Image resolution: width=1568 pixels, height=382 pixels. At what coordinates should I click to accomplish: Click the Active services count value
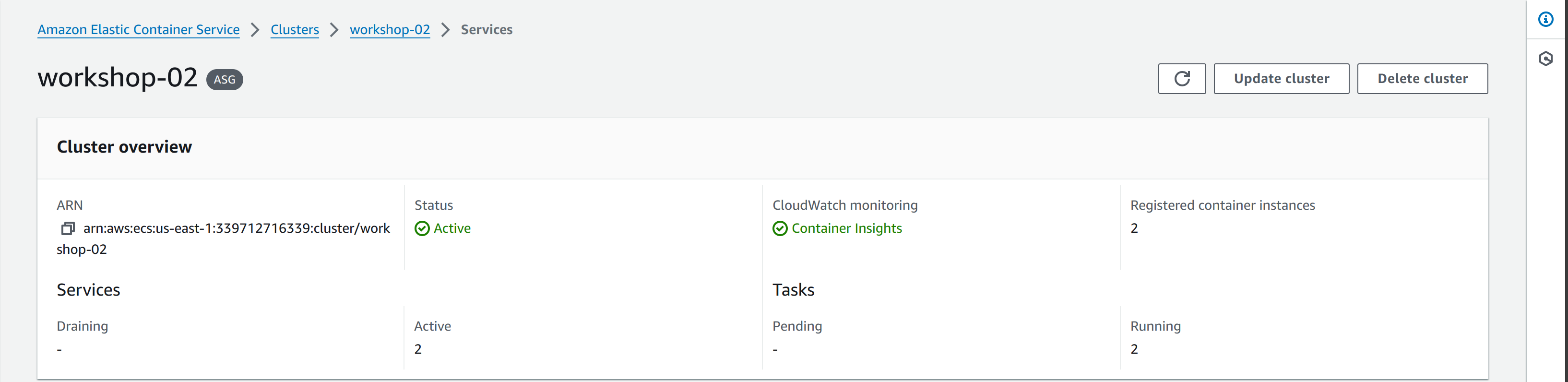pyautogui.click(x=417, y=348)
